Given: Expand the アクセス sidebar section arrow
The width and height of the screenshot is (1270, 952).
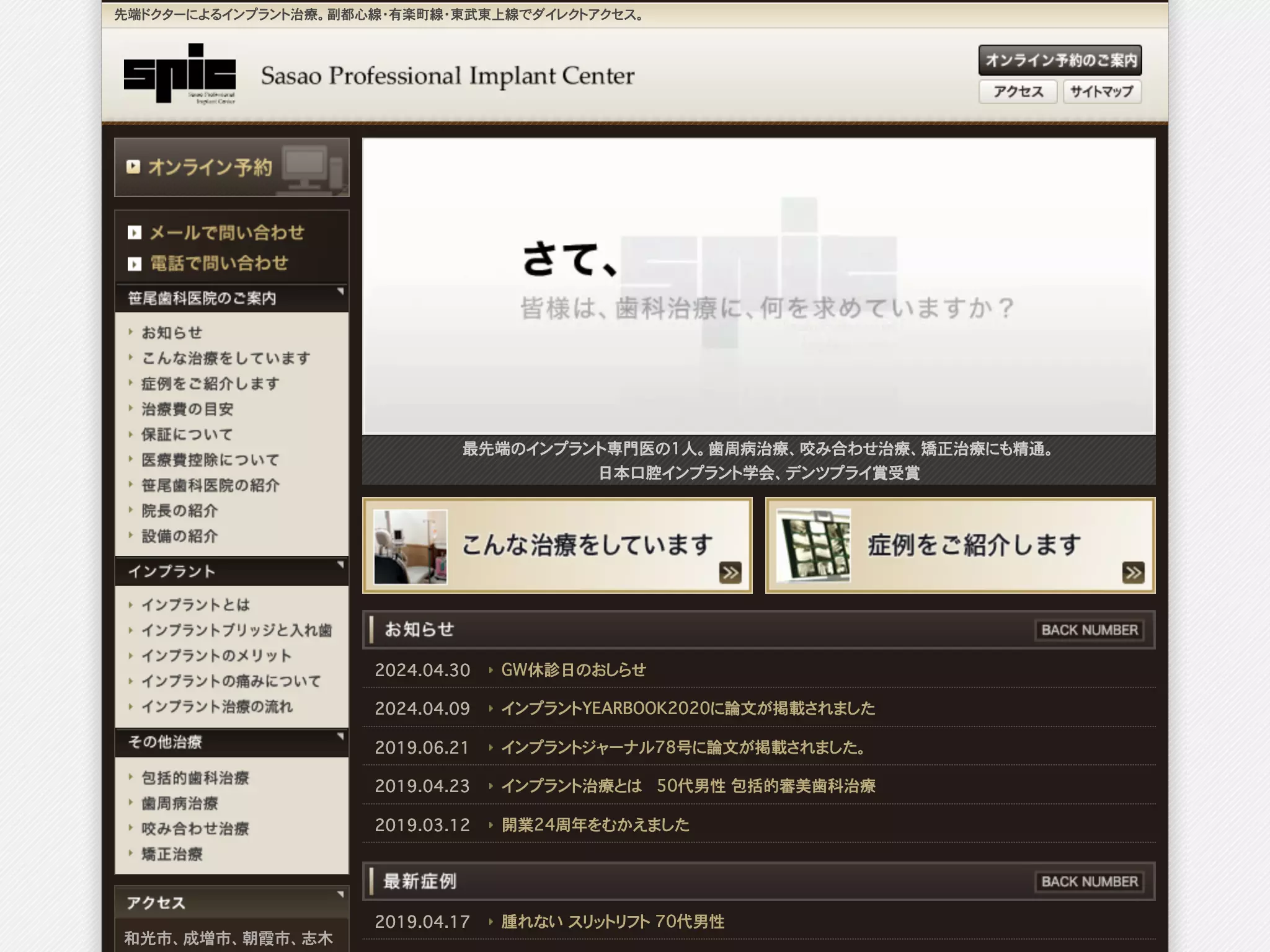Looking at the screenshot, I should [x=340, y=894].
